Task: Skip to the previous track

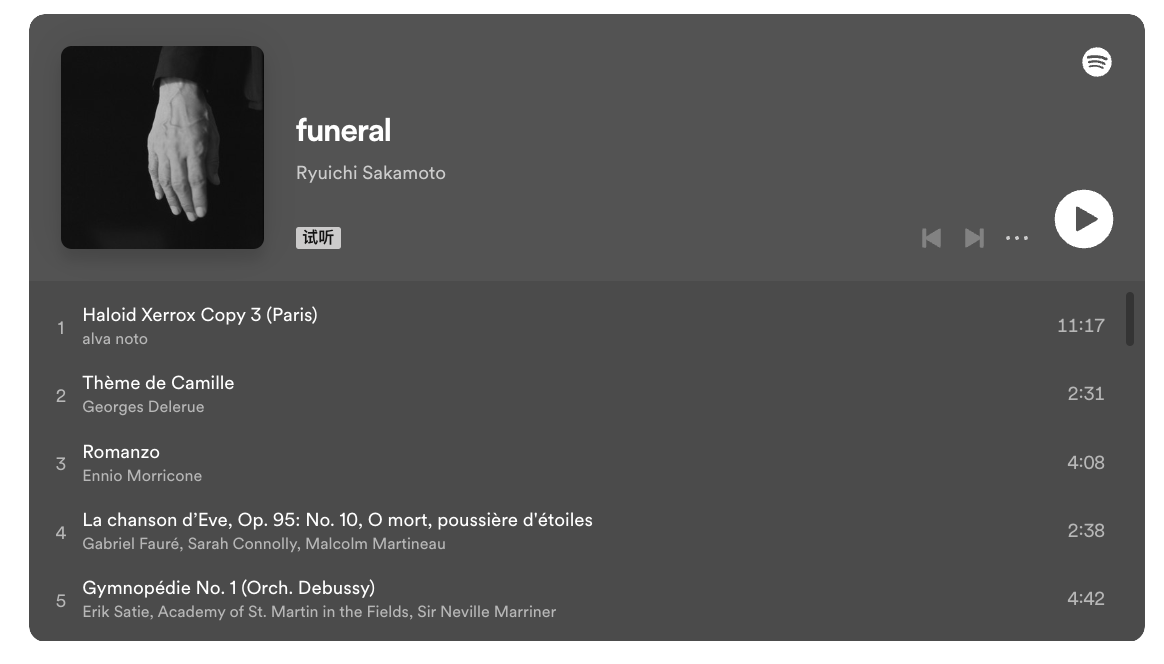Action: coord(931,238)
